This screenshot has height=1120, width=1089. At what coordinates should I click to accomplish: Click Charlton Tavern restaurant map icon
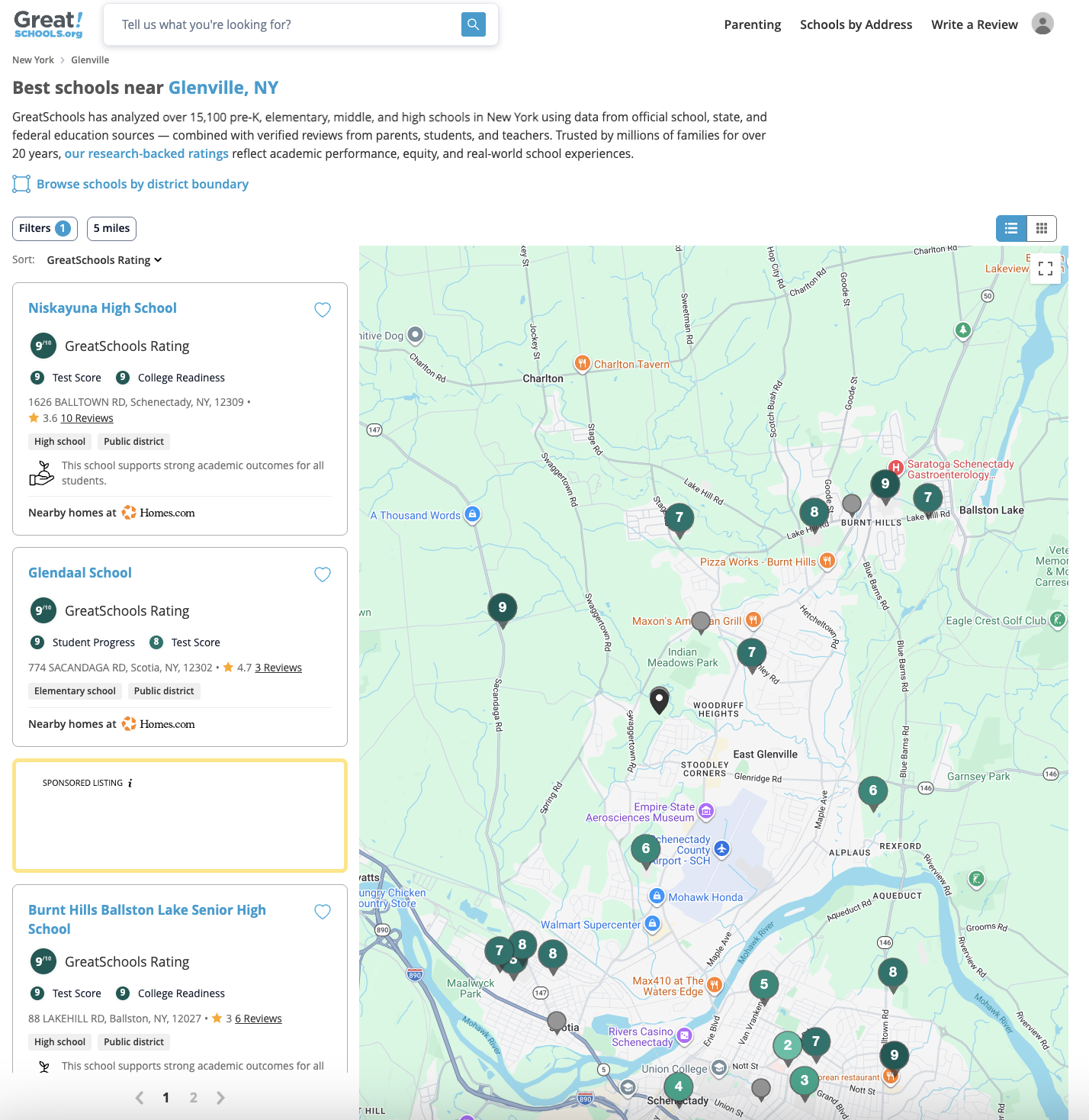point(582,364)
